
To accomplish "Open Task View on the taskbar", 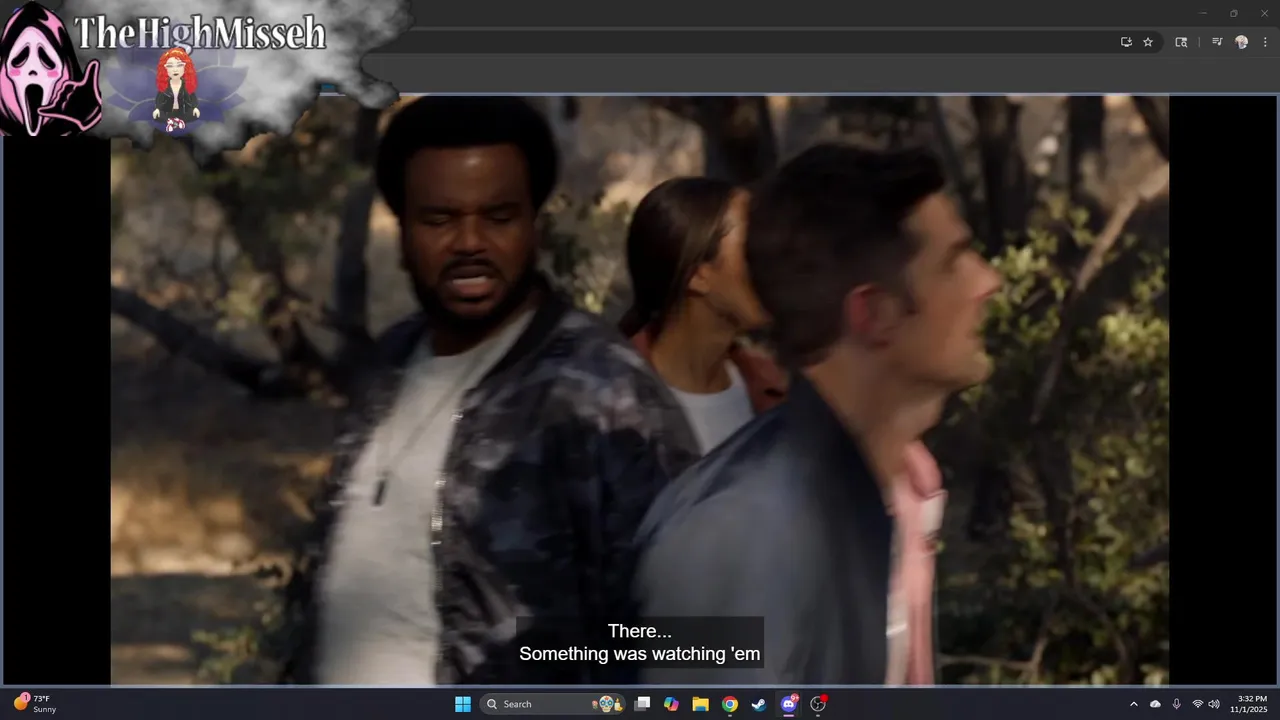I will click(643, 704).
